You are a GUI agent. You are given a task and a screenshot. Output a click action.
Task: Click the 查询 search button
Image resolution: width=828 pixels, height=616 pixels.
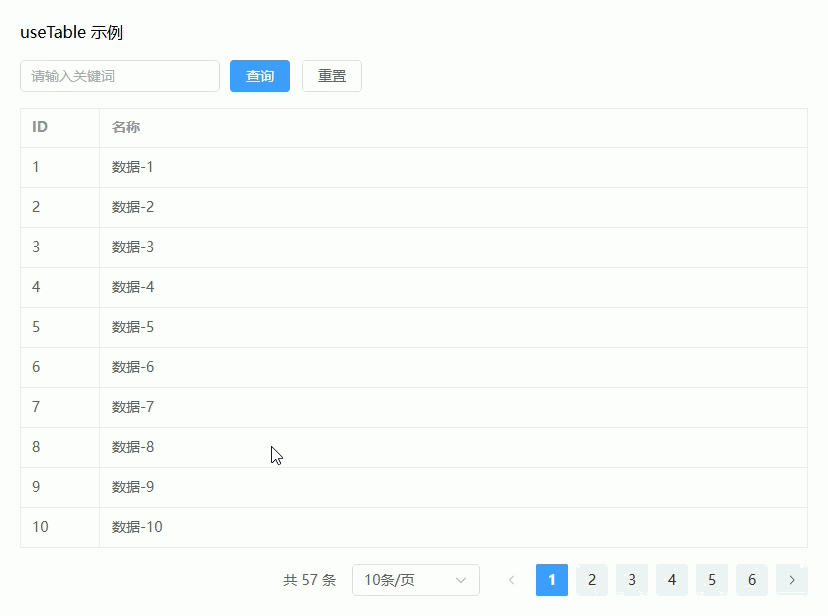[x=260, y=76]
